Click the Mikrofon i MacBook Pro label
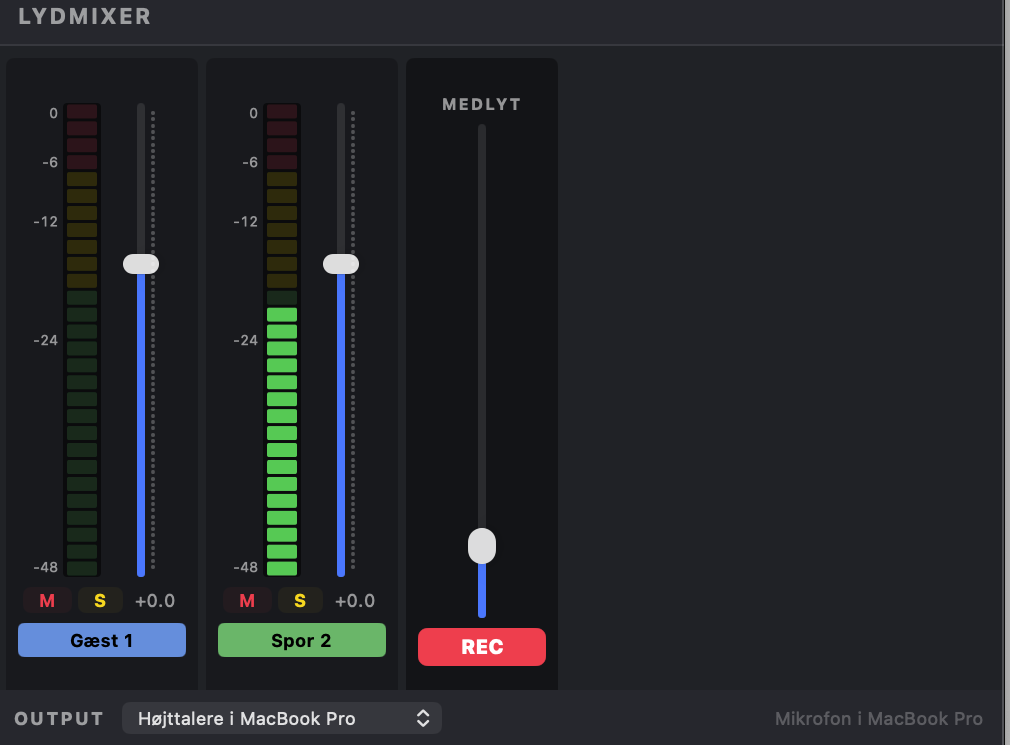This screenshot has height=745, width=1010. [879, 719]
